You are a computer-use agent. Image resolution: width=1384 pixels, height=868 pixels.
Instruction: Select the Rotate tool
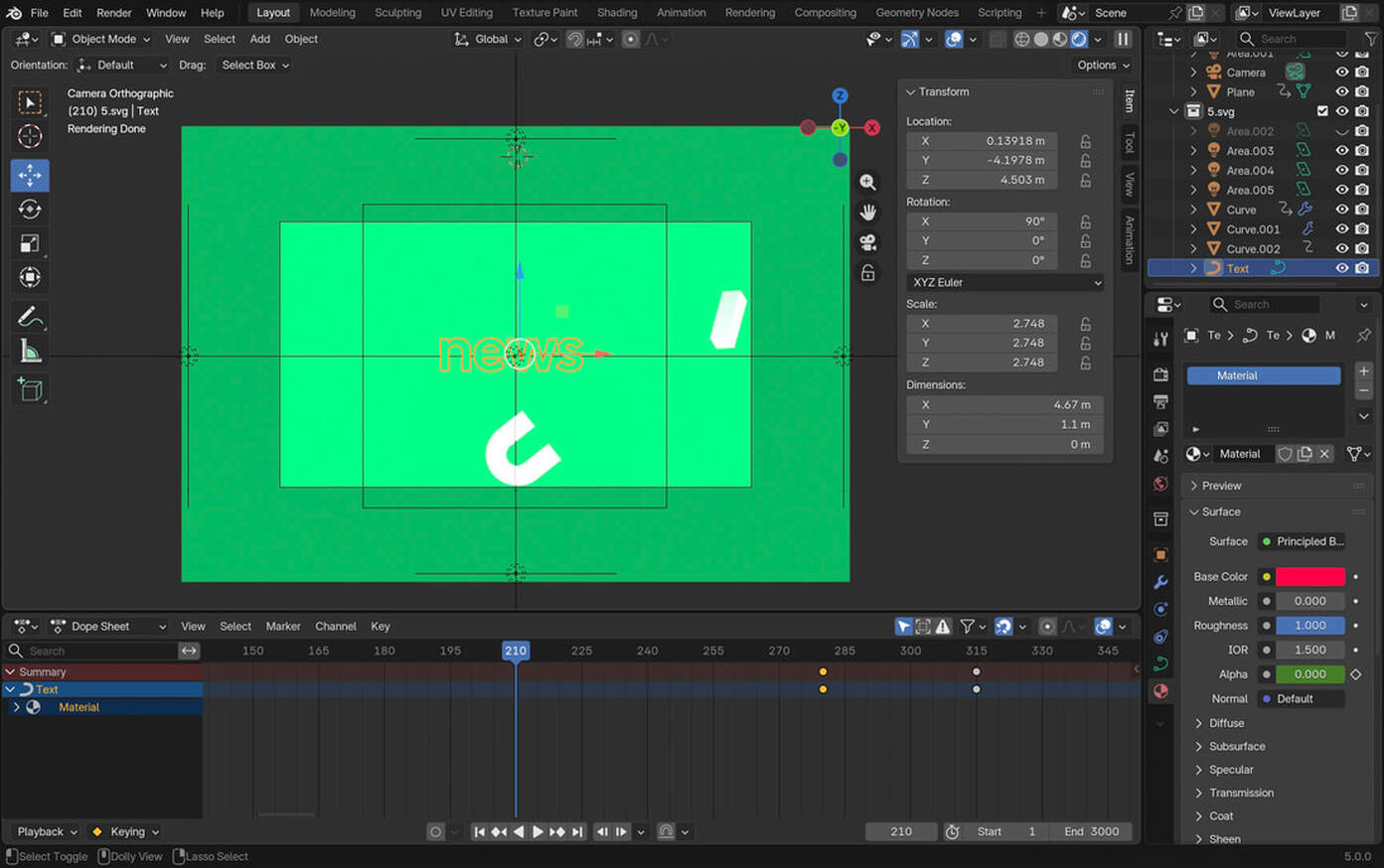coord(30,210)
